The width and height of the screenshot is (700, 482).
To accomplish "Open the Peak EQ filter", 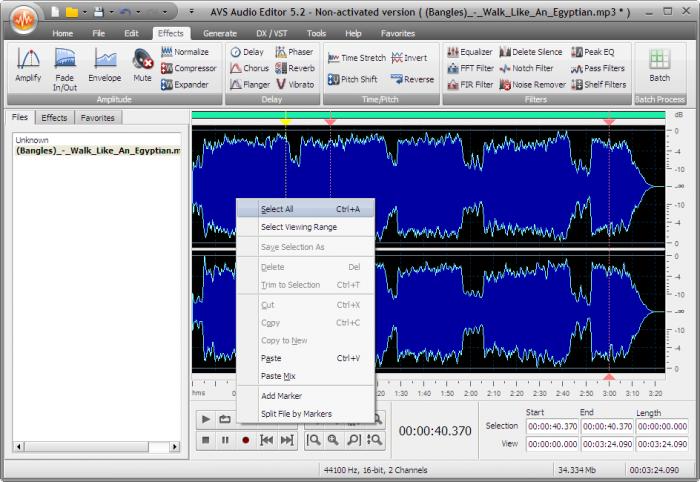I will pyautogui.click(x=593, y=52).
